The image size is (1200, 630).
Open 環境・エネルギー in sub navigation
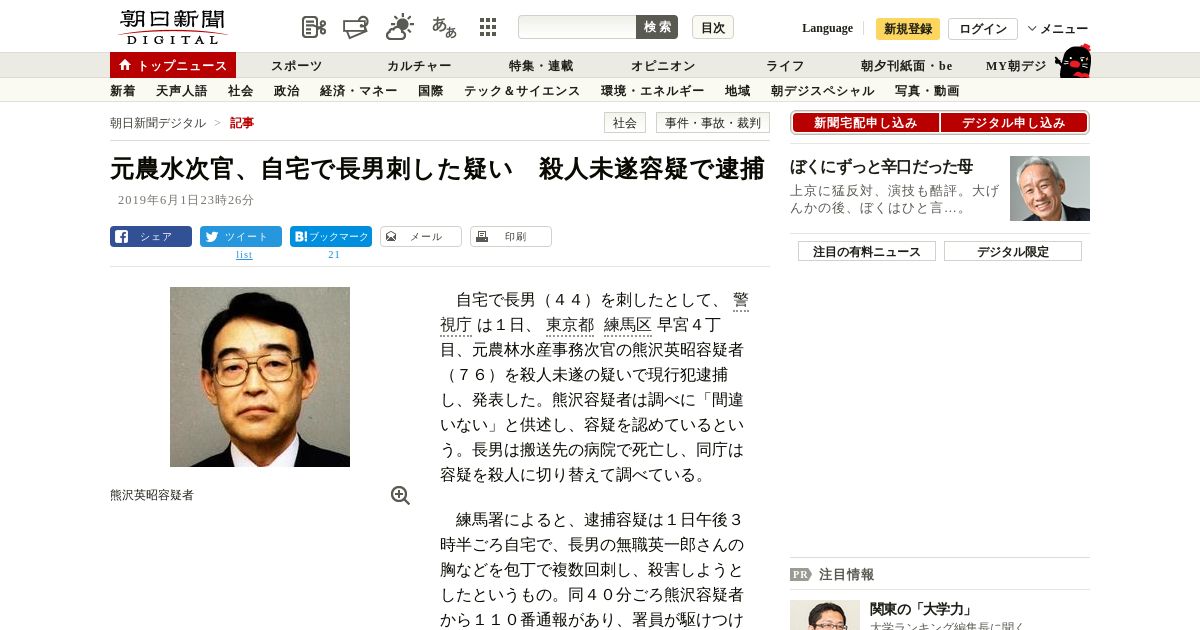coord(652,91)
